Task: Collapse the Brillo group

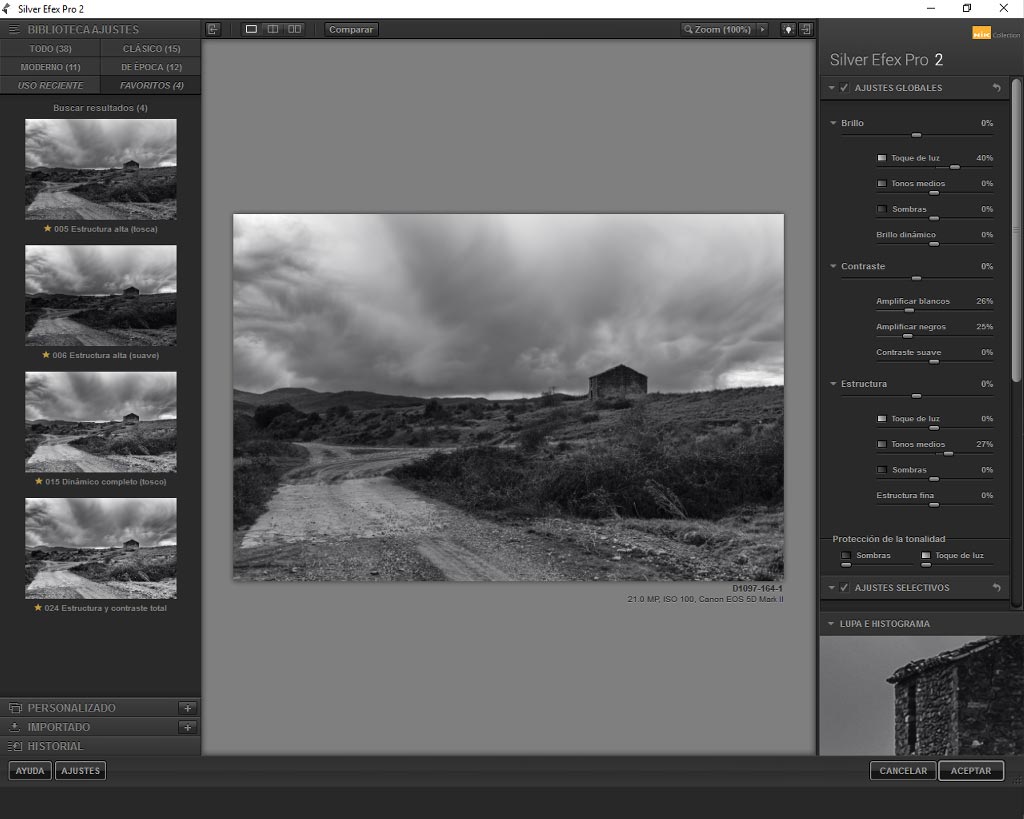Action: 833,123
